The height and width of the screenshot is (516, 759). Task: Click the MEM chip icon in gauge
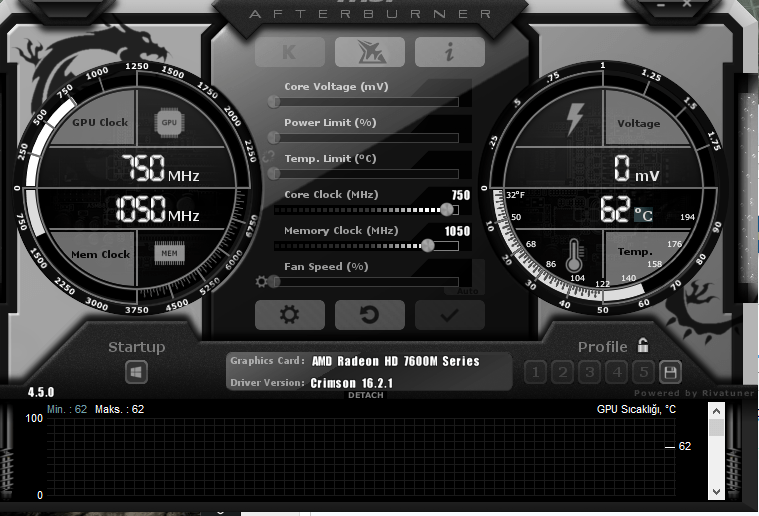pyautogui.click(x=169, y=253)
